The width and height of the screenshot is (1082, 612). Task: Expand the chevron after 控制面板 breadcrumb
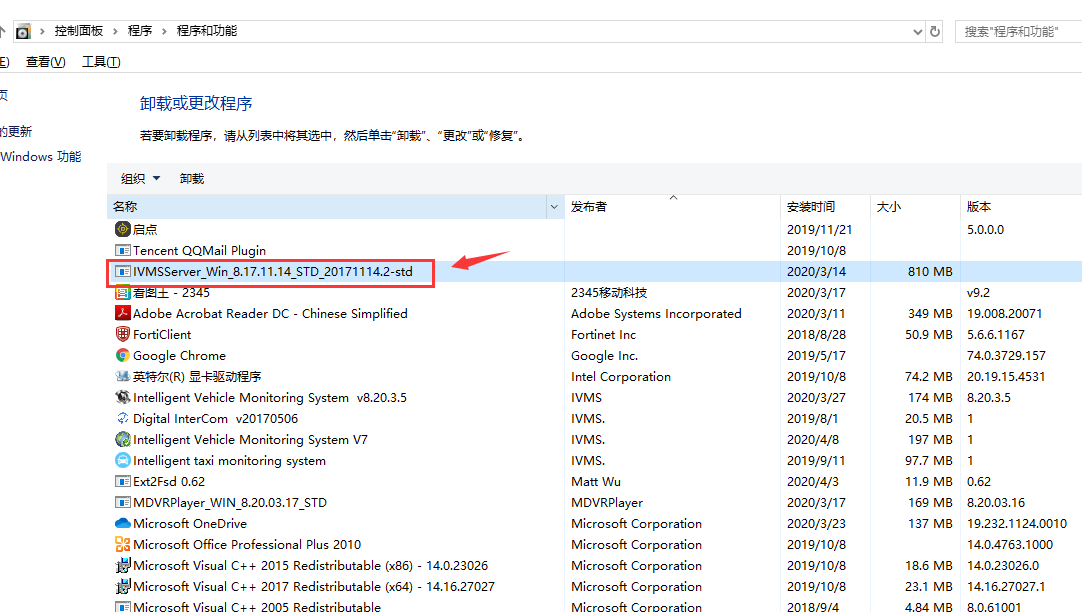click(115, 31)
